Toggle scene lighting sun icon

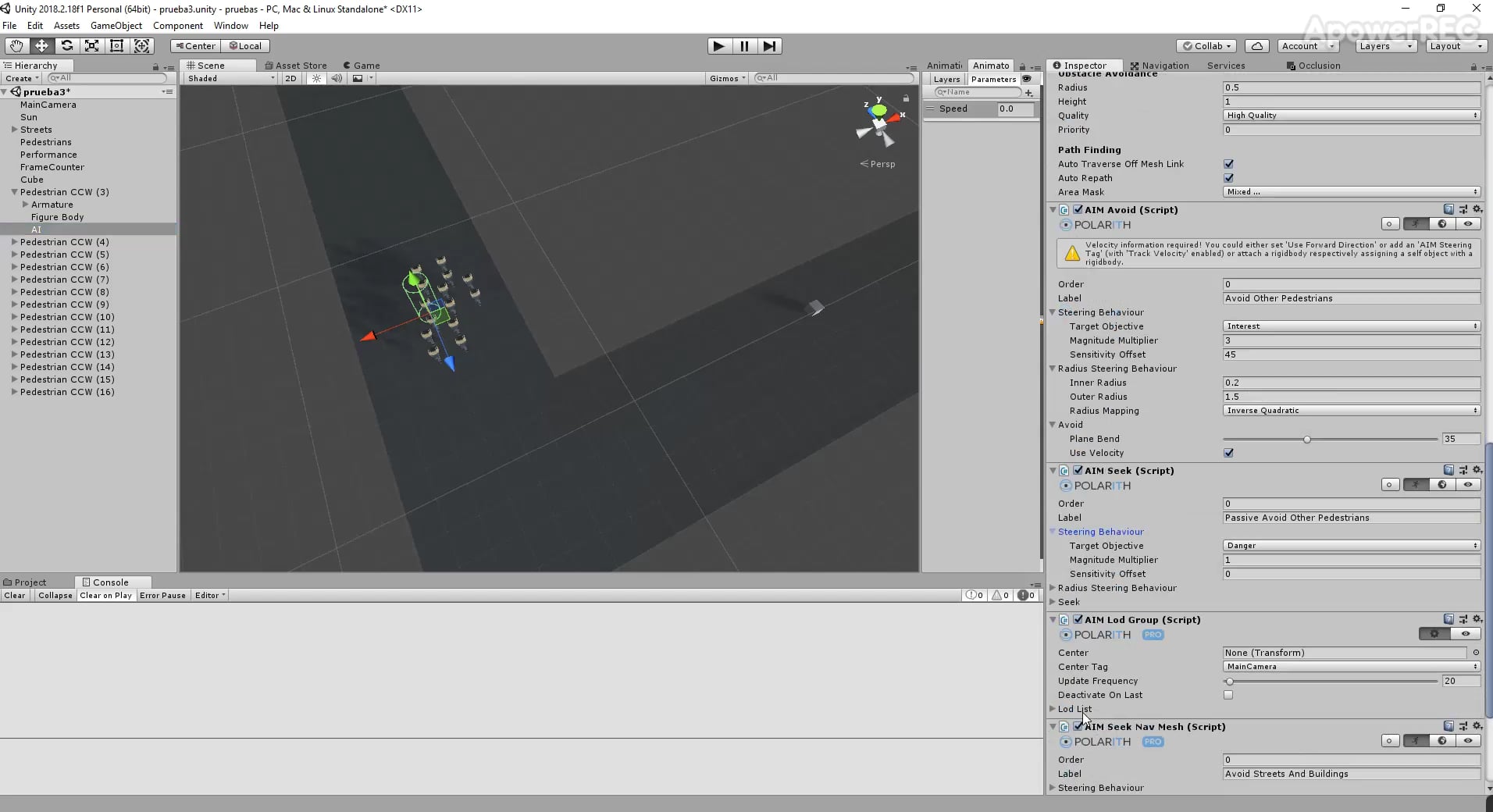click(316, 78)
